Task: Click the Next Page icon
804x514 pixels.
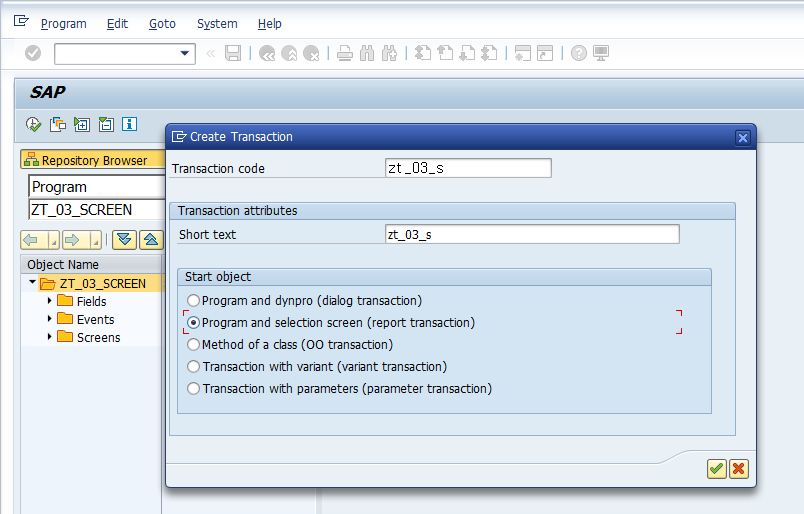Action: click(467, 53)
